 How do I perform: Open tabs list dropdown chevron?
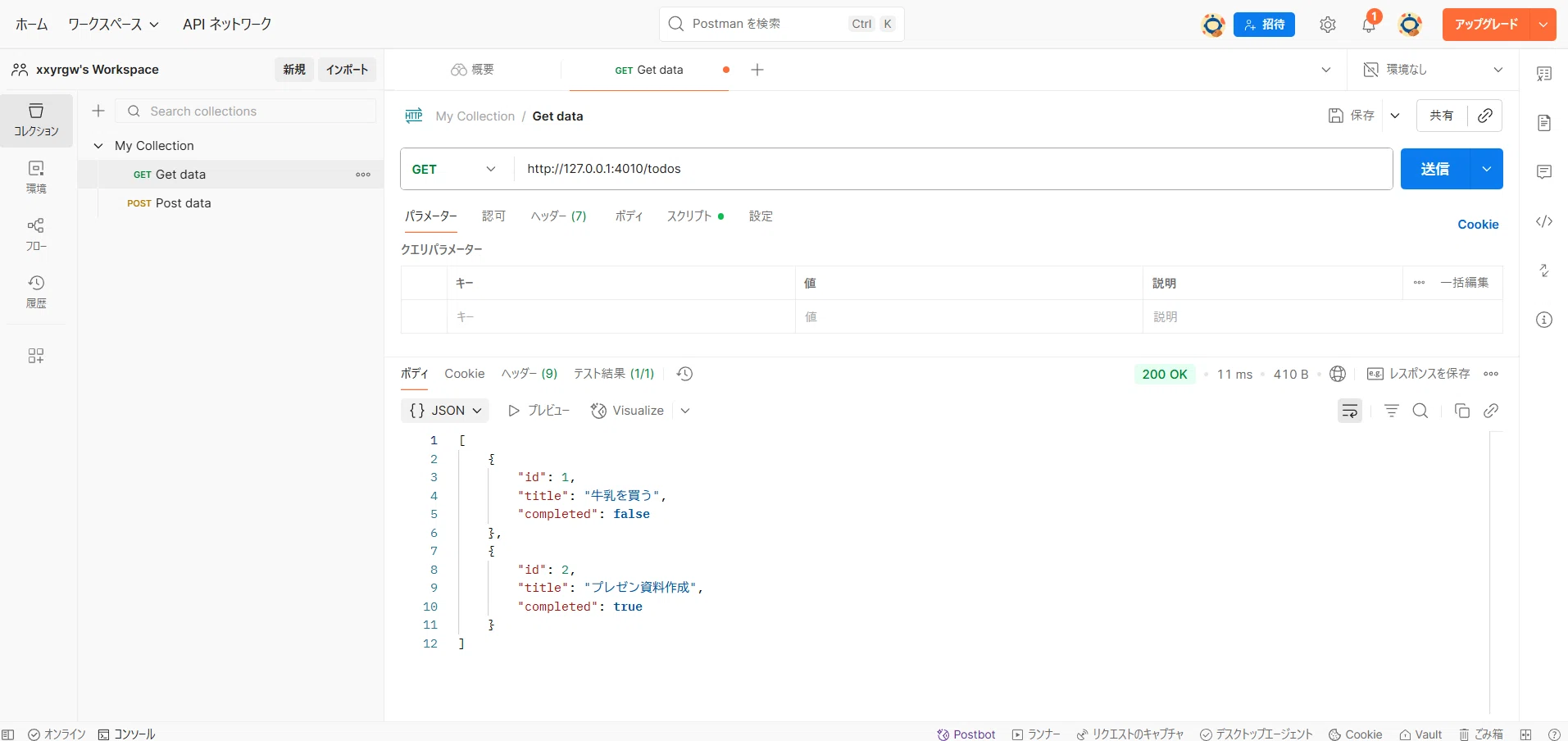[x=1326, y=70]
